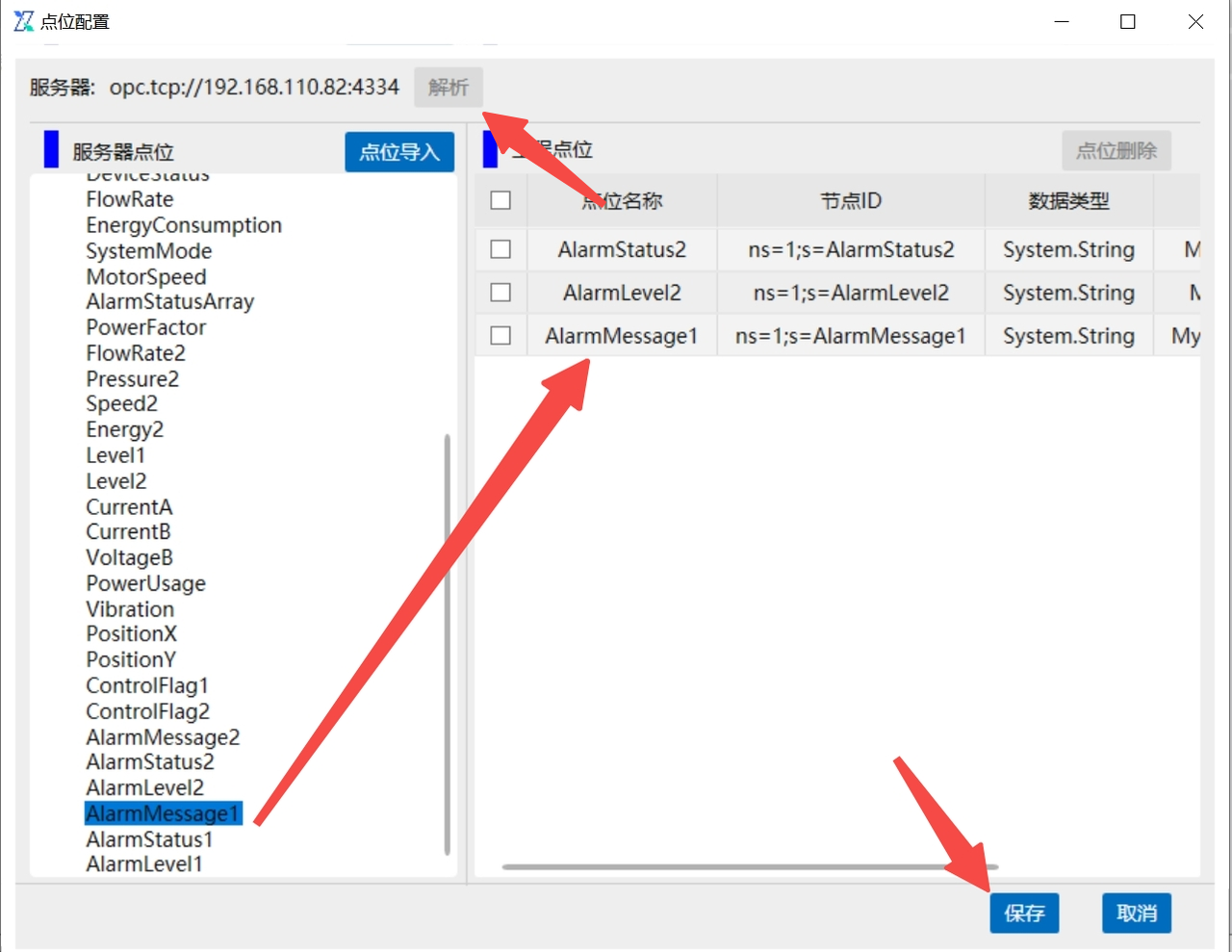Click the server point list vertical scrollbar
This screenshot has height=952, width=1232.
[x=448, y=645]
